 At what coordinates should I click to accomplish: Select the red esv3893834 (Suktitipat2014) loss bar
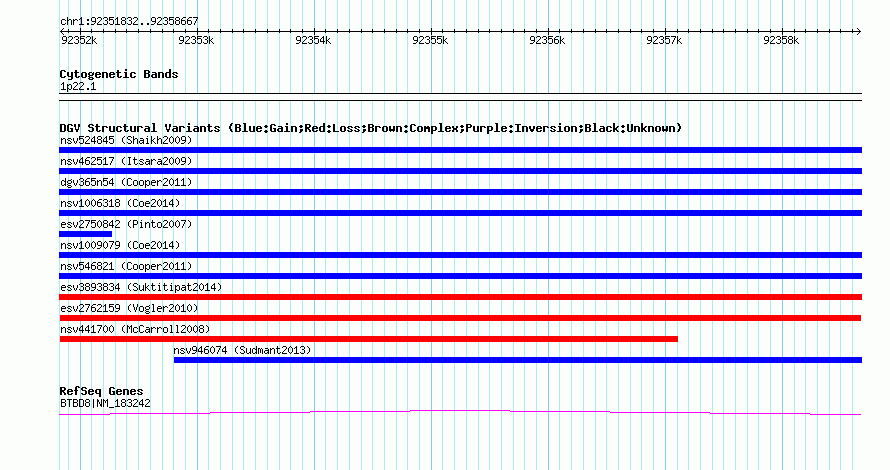460,297
